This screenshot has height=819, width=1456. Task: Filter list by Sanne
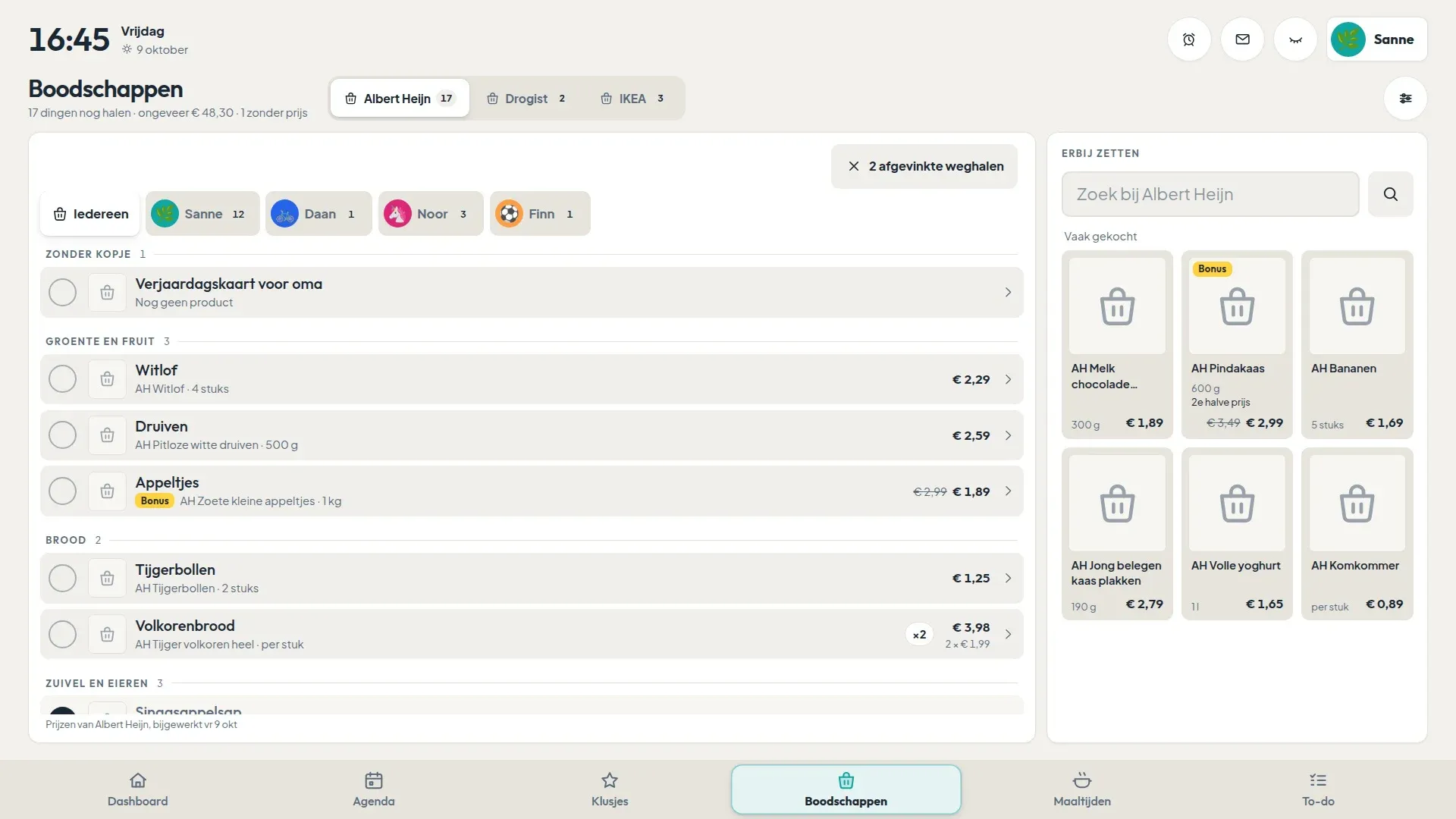point(202,214)
